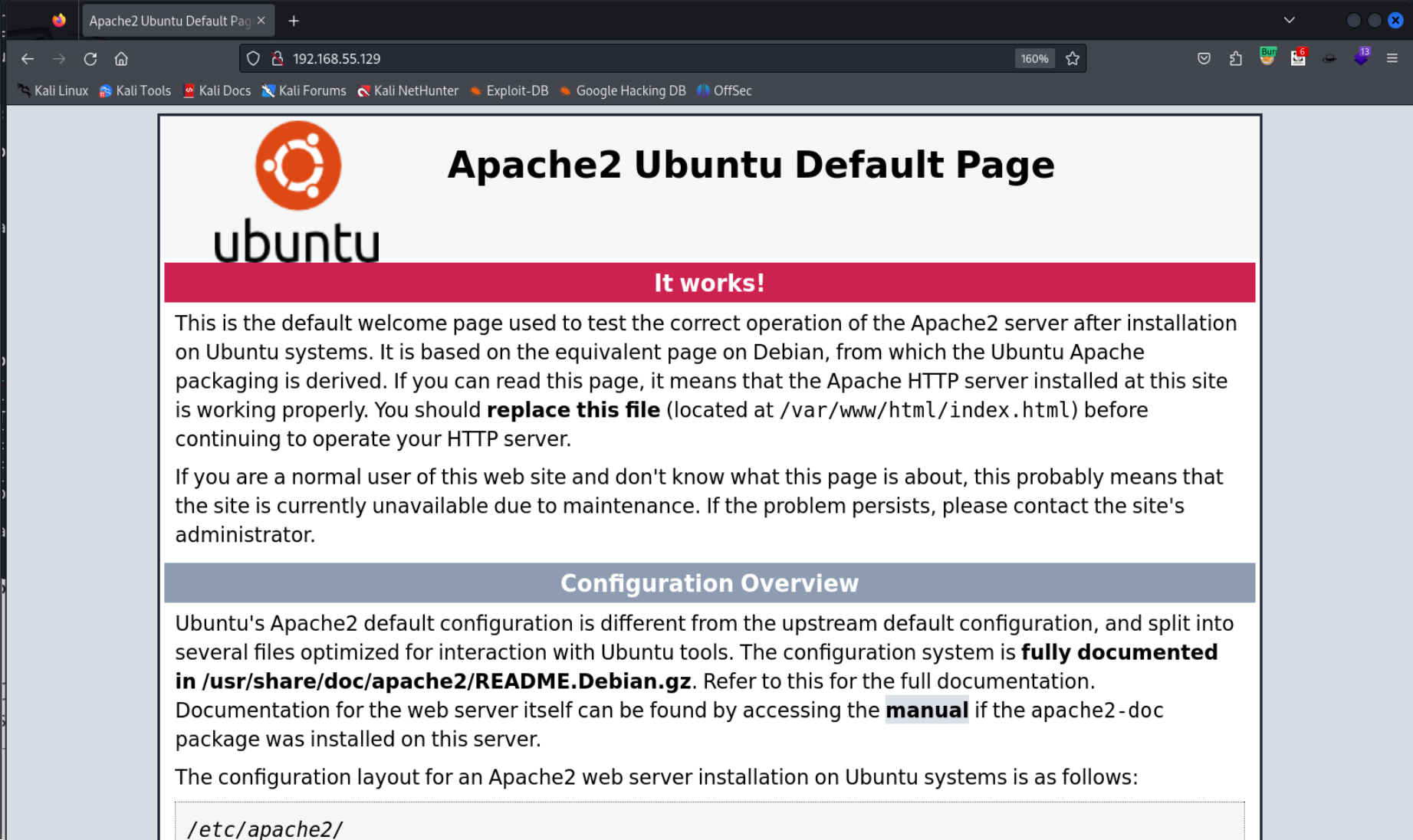Click the Firefox icon in the tab bar
Screen dimensions: 1413x840
[x=59, y=21]
